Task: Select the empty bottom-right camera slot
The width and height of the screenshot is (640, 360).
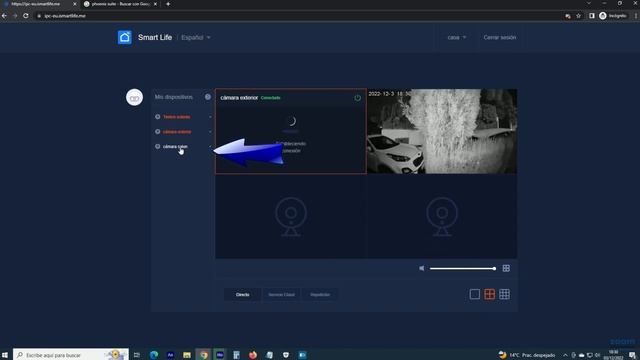Action: point(442,217)
